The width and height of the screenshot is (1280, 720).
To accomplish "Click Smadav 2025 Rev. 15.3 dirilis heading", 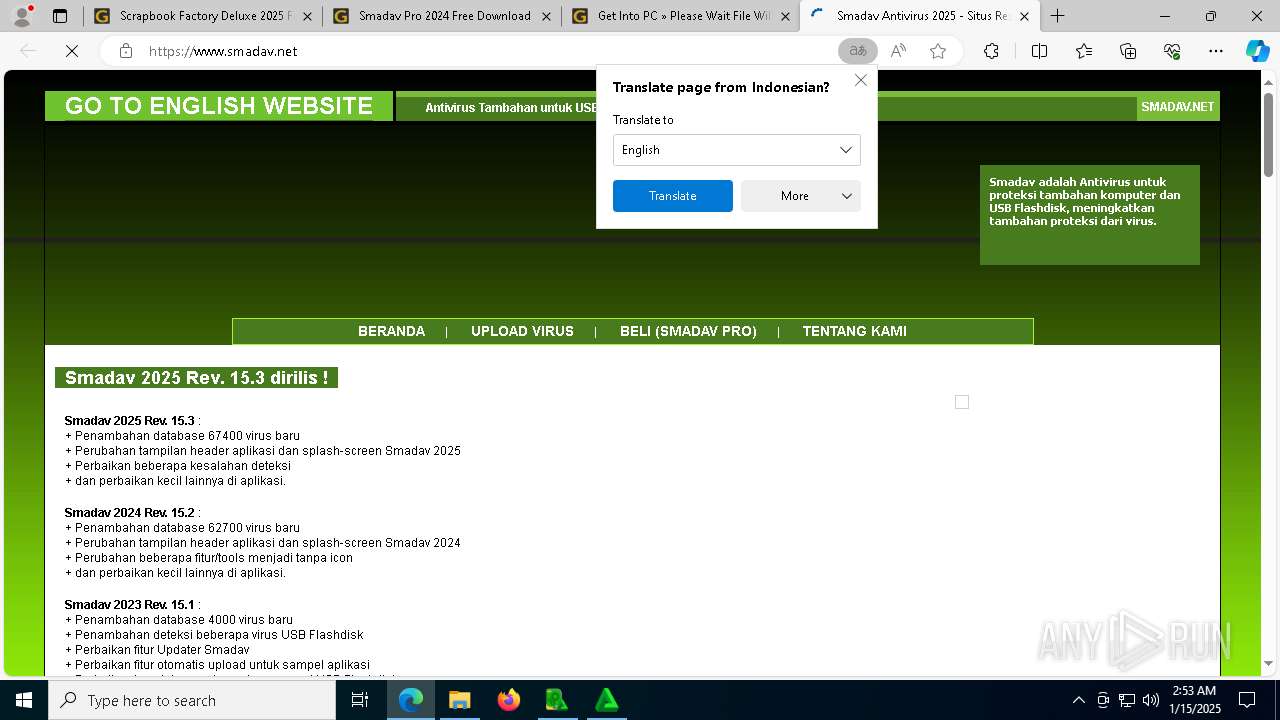I will click(196, 378).
